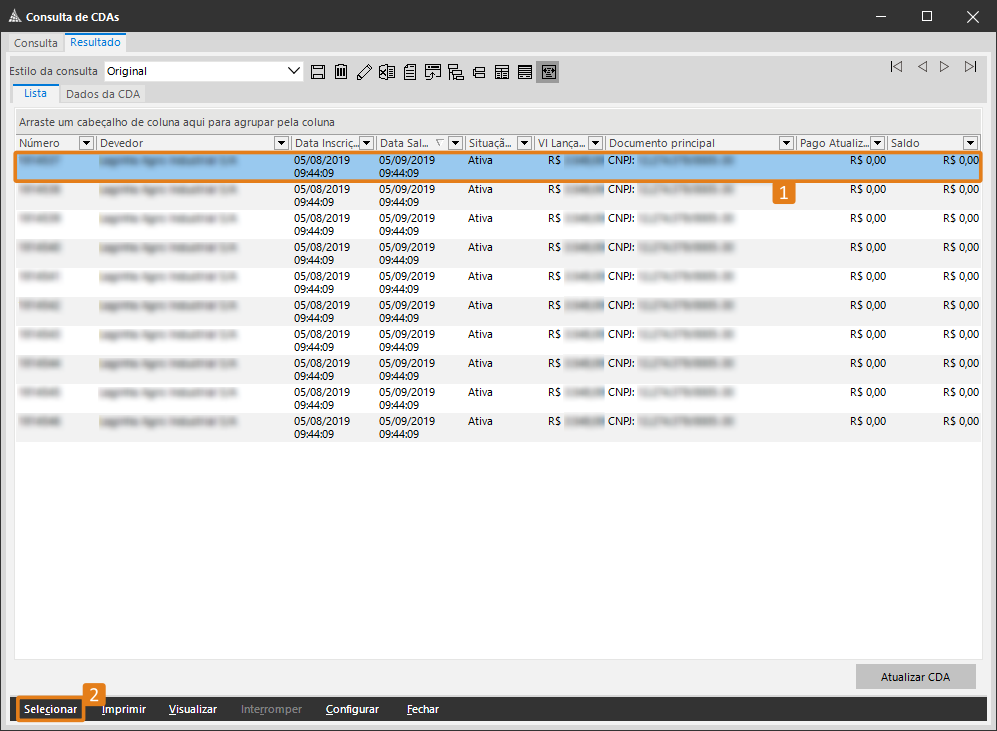The height and width of the screenshot is (731, 997).
Task: Go to the first record arrow
Action: [896, 67]
